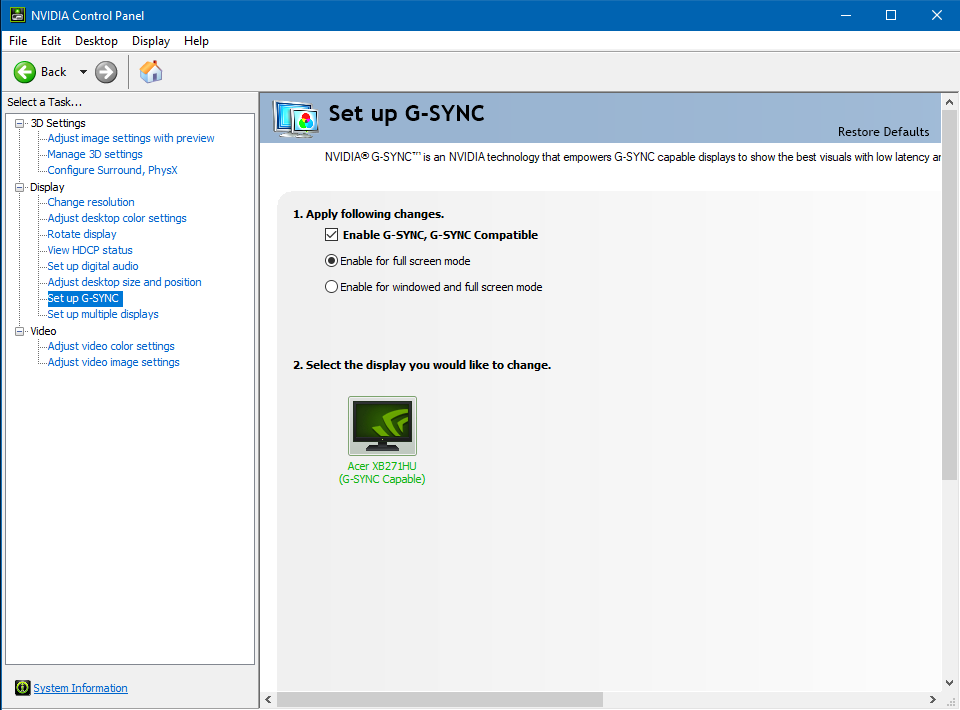The image size is (960, 710).
Task: Open Configure Surround, PhysX
Action: 113,170
